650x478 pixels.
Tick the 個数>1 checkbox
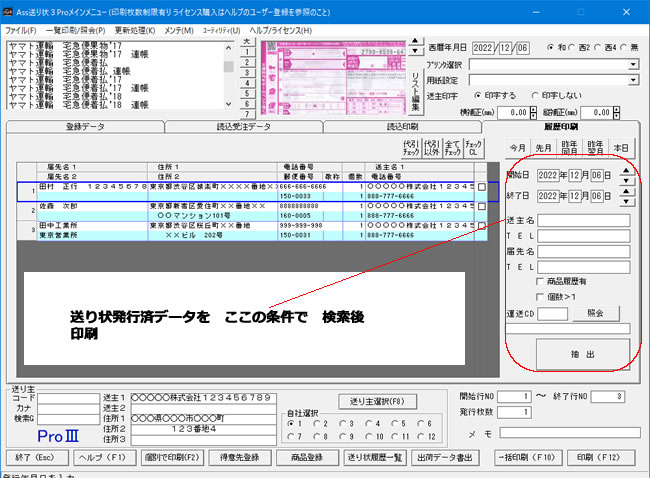(541, 297)
